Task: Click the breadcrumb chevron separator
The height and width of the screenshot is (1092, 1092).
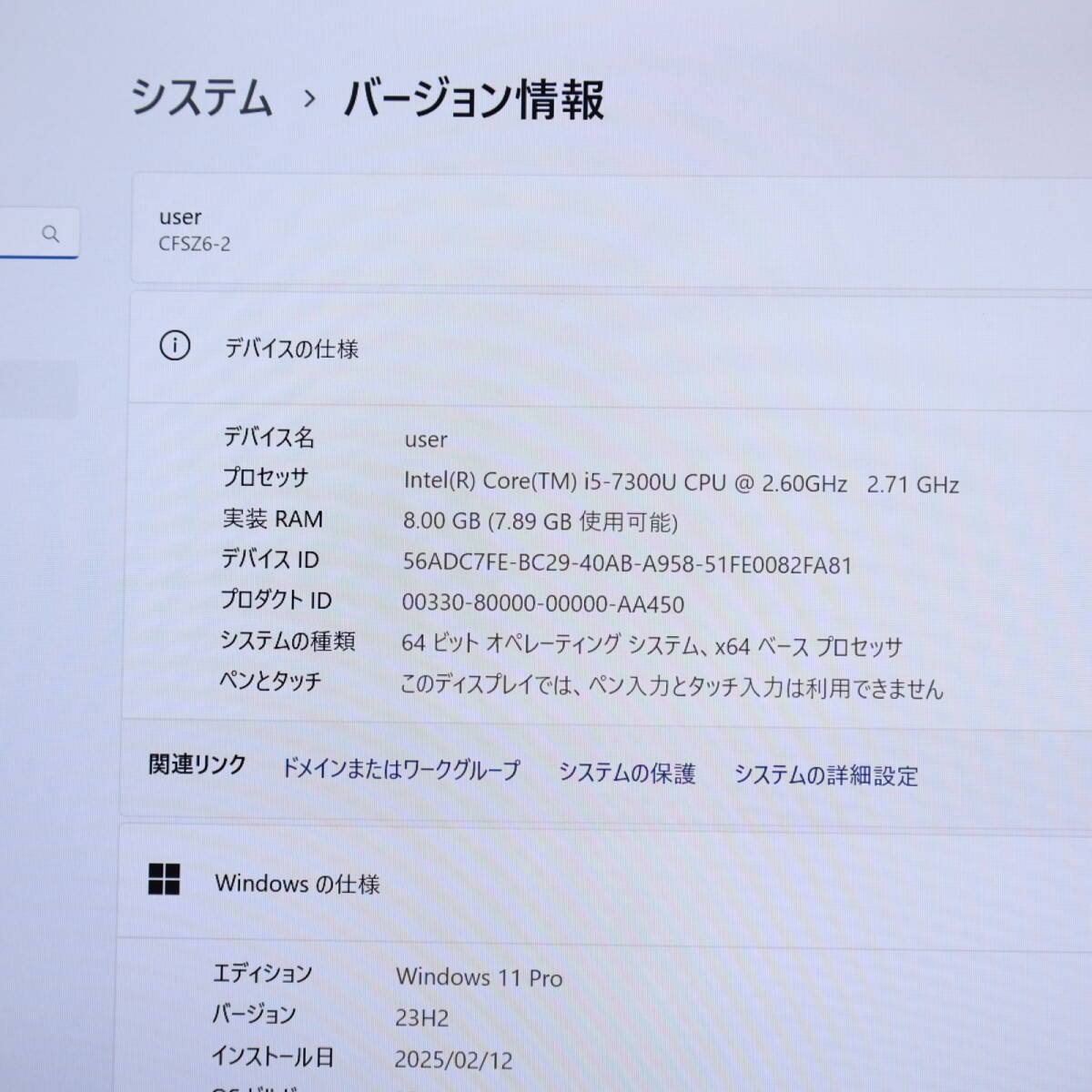Action: tap(309, 98)
